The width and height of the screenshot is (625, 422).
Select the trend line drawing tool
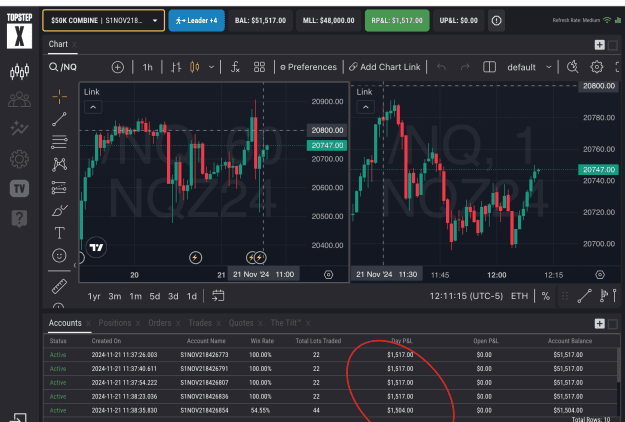pos(59,119)
